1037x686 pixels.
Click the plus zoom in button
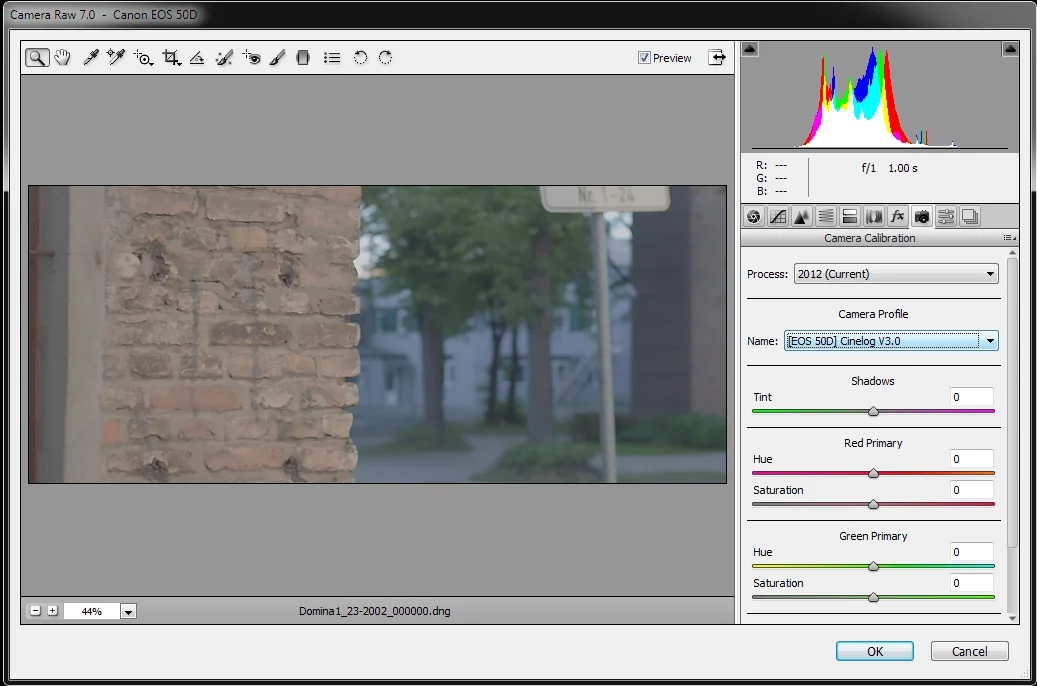point(52,611)
